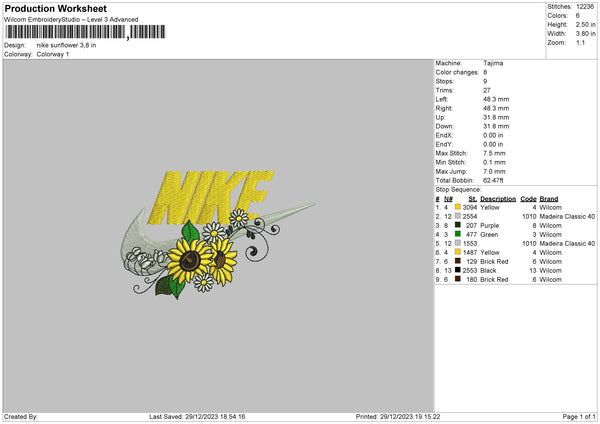Click 'Purple' description in stop 3 row
The height and width of the screenshot is (424, 600).
tap(489, 225)
